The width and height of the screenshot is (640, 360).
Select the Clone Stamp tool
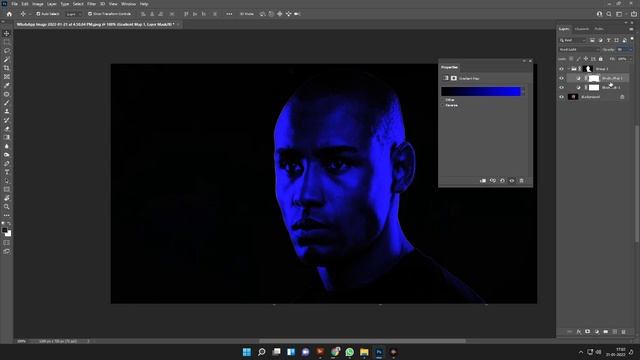pyautogui.click(x=7, y=111)
